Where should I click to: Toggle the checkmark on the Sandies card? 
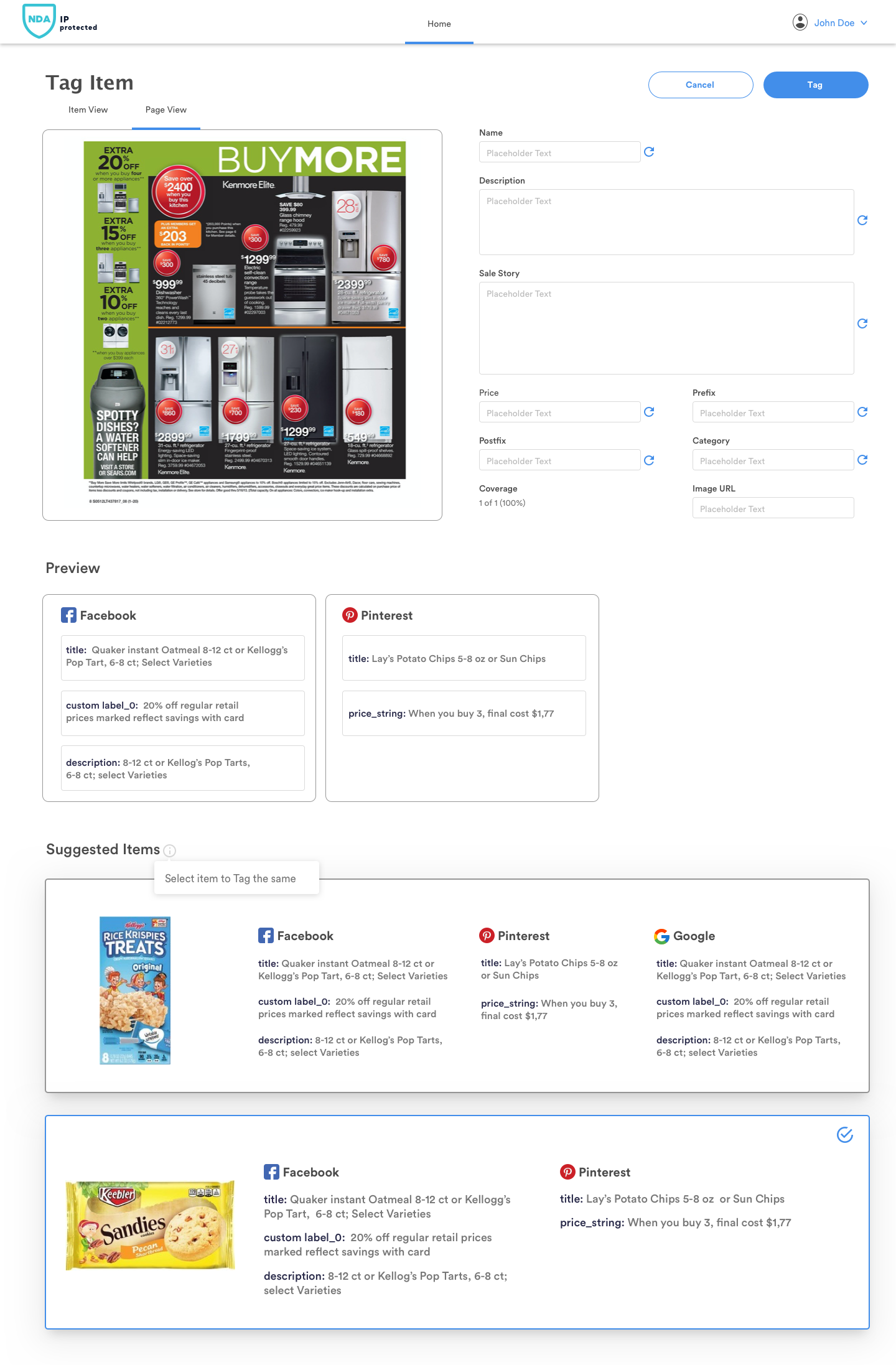tap(845, 1135)
